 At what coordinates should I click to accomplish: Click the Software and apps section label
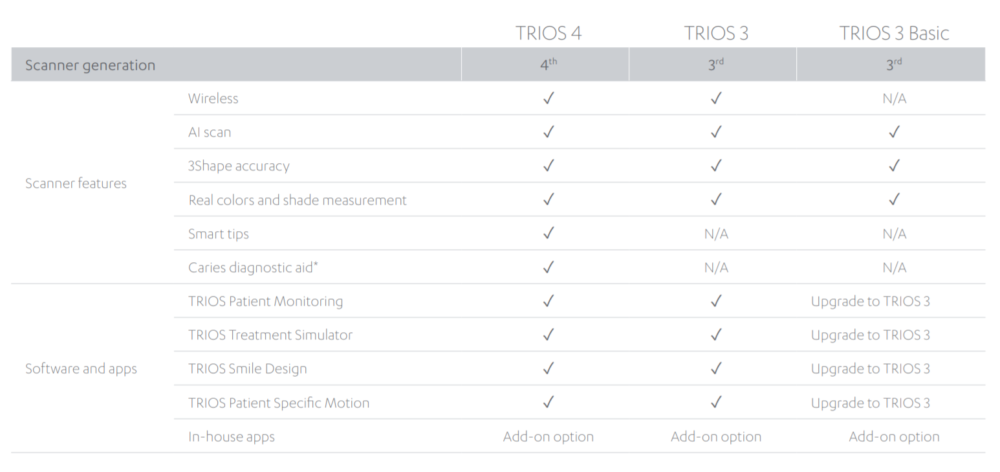[x=81, y=369]
